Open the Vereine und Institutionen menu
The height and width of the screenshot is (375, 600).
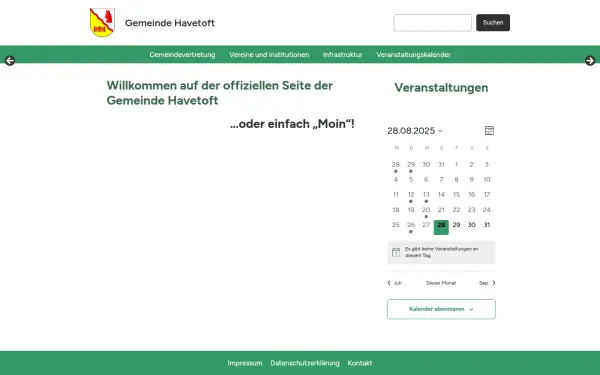coord(269,55)
